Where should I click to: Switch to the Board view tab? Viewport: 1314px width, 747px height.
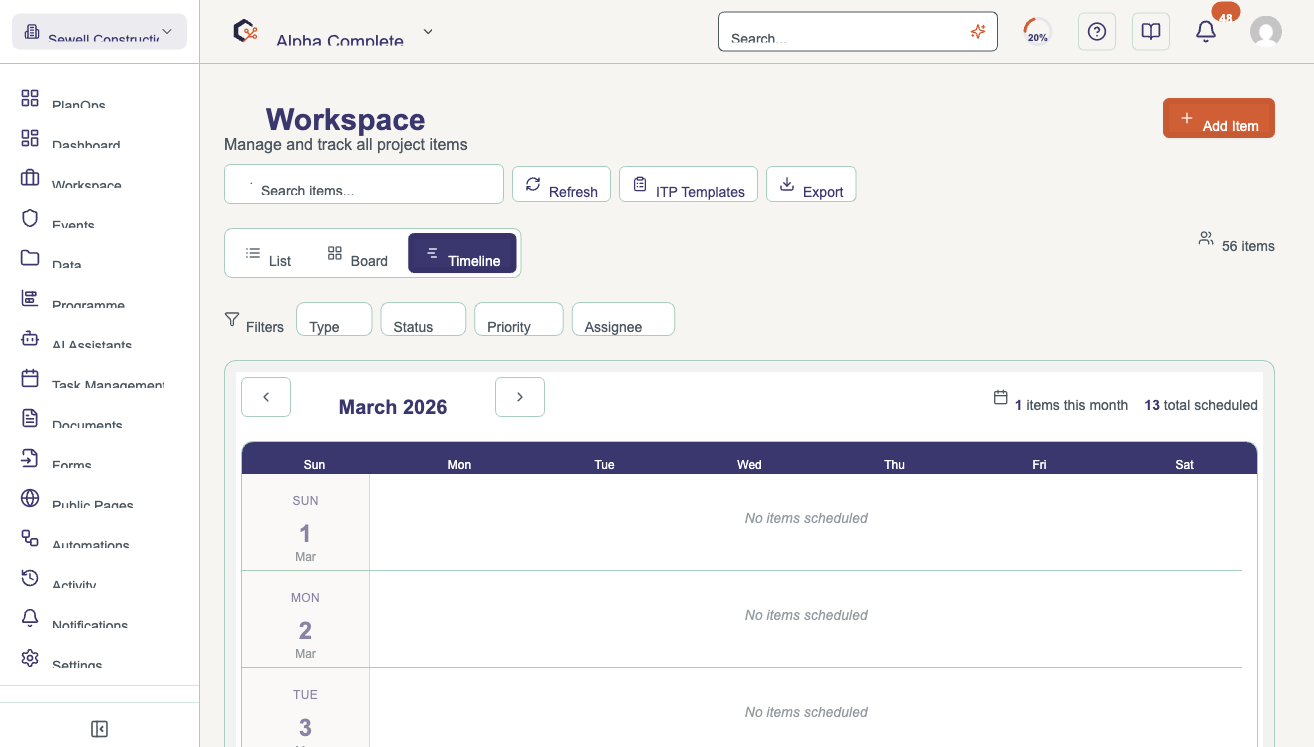click(x=358, y=254)
